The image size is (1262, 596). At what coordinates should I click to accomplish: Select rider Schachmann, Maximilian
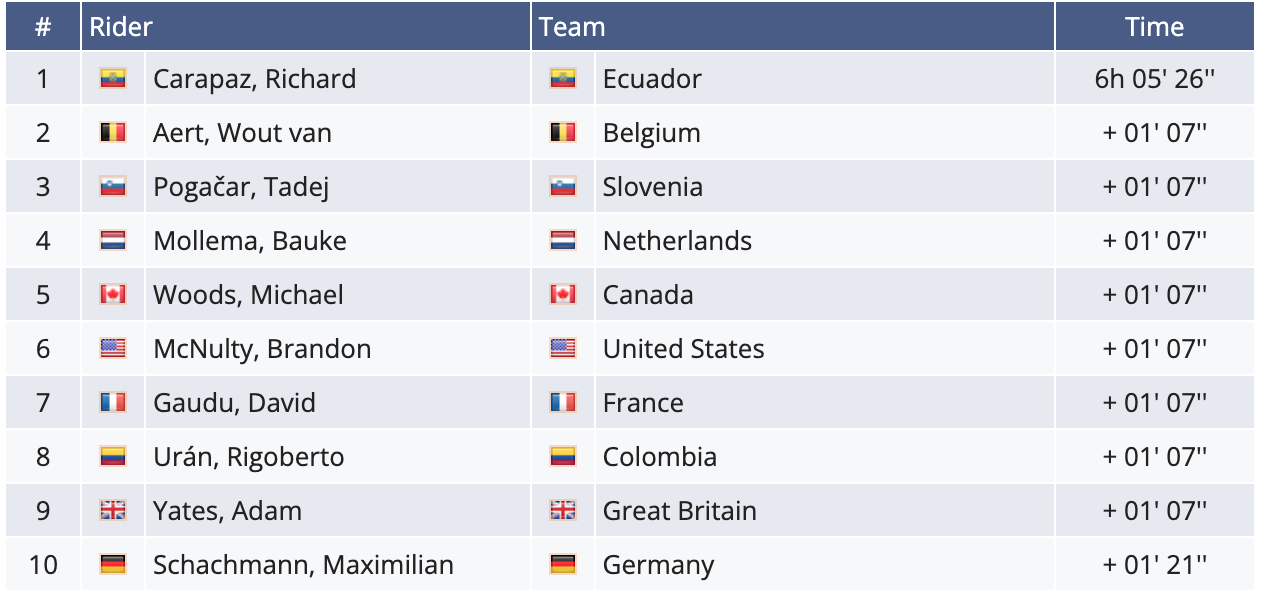coord(303,565)
